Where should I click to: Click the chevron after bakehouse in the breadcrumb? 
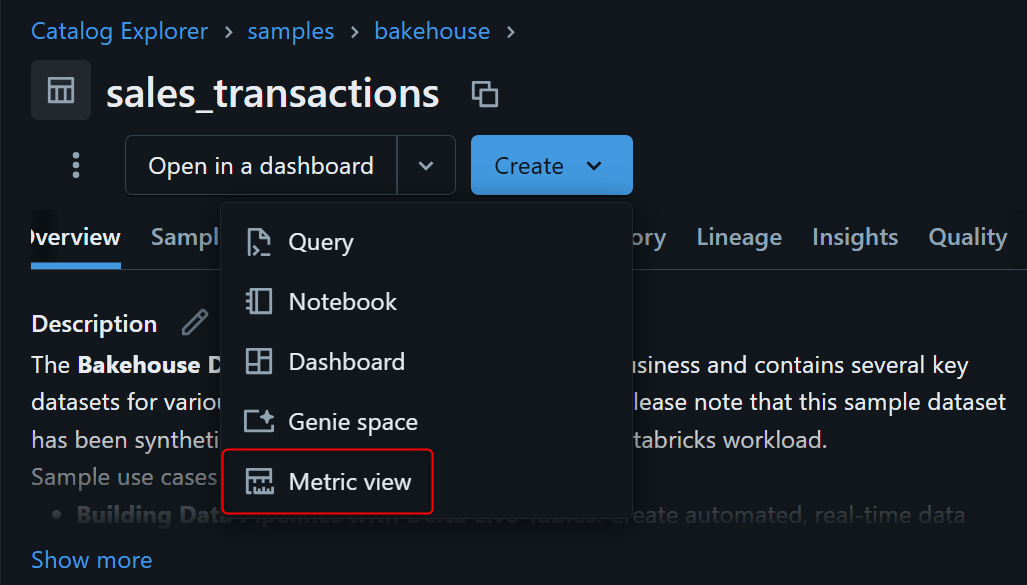511,32
